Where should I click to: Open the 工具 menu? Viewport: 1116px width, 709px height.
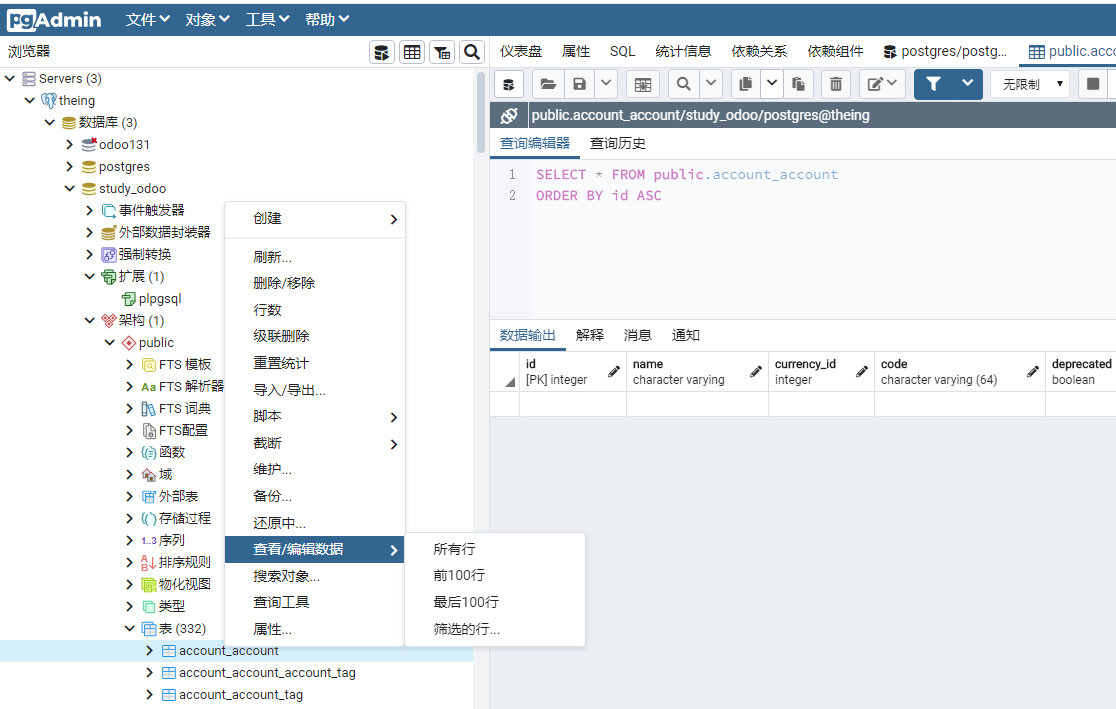pyautogui.click(x=267, y=20)
